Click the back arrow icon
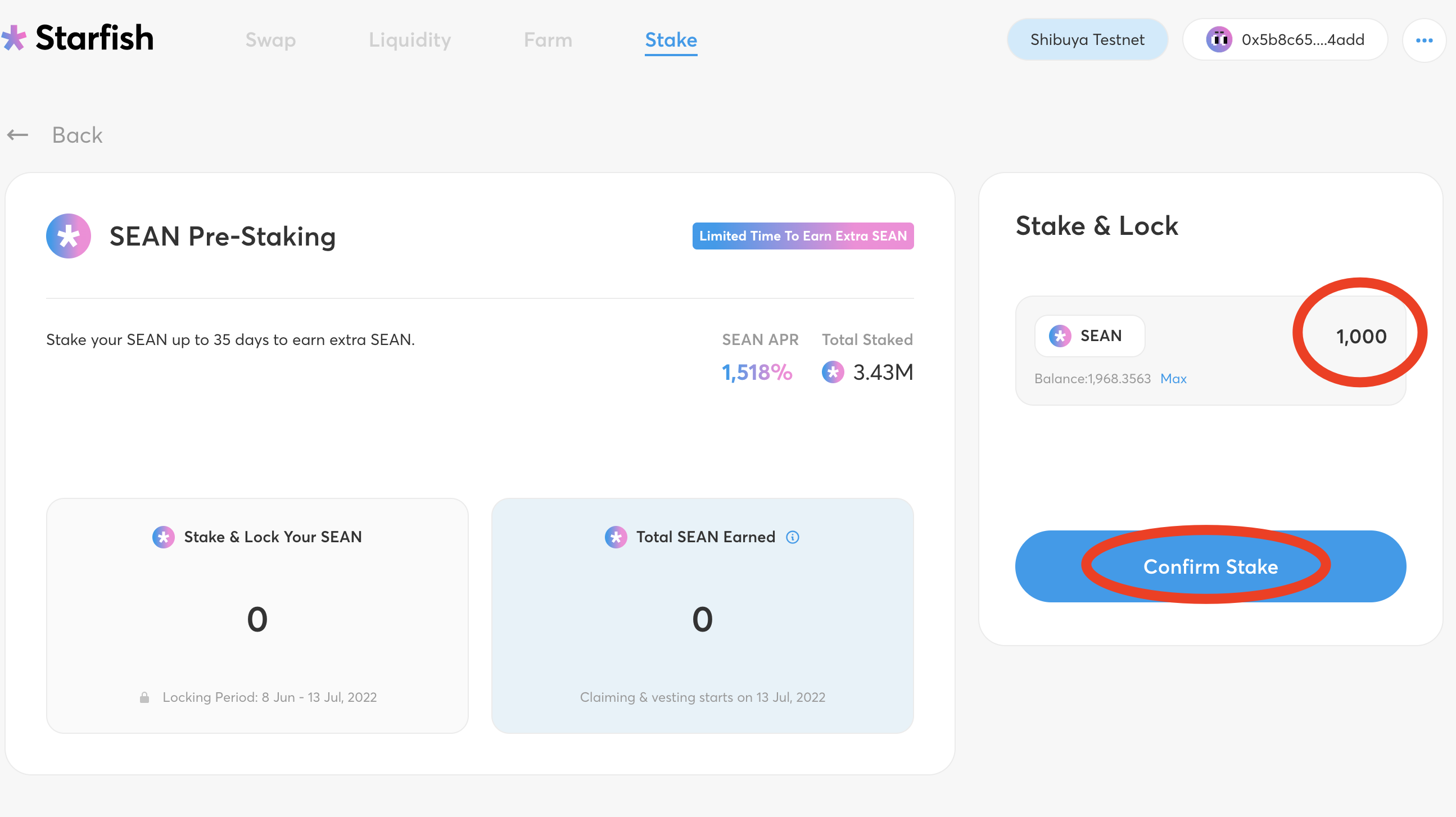 (17, 135)
